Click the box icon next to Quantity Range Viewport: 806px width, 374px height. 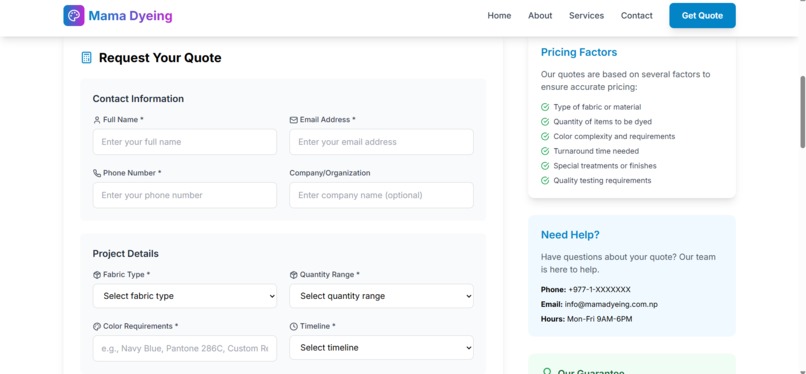(x=294, y=275)
